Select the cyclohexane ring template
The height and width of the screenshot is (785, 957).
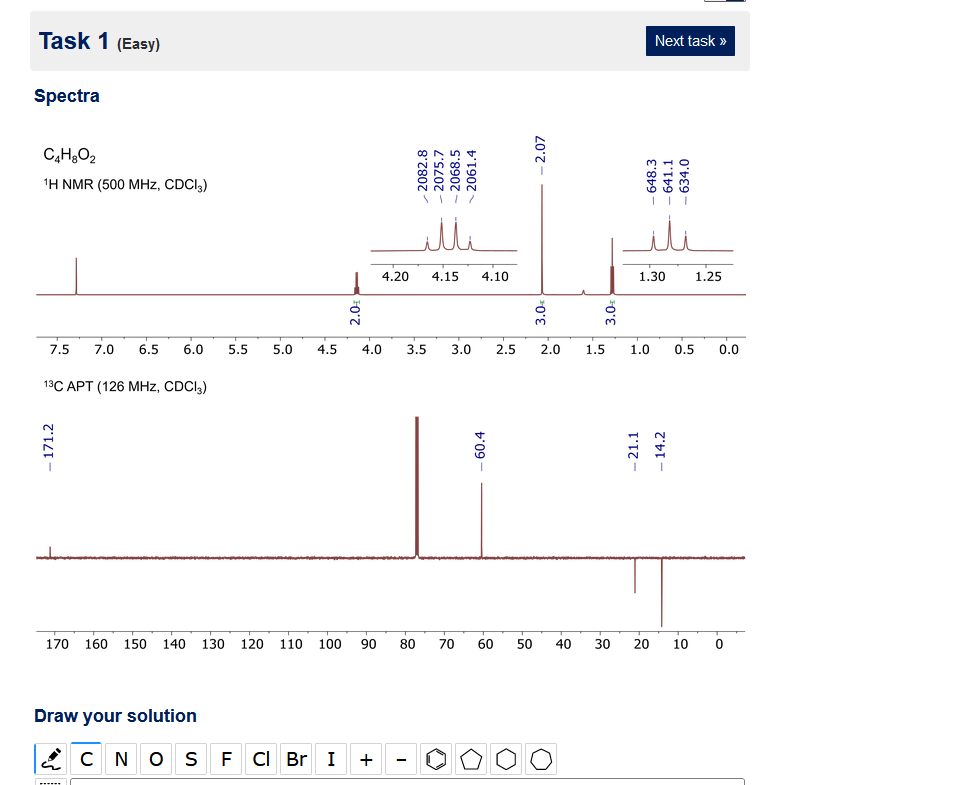click(506, 759)
